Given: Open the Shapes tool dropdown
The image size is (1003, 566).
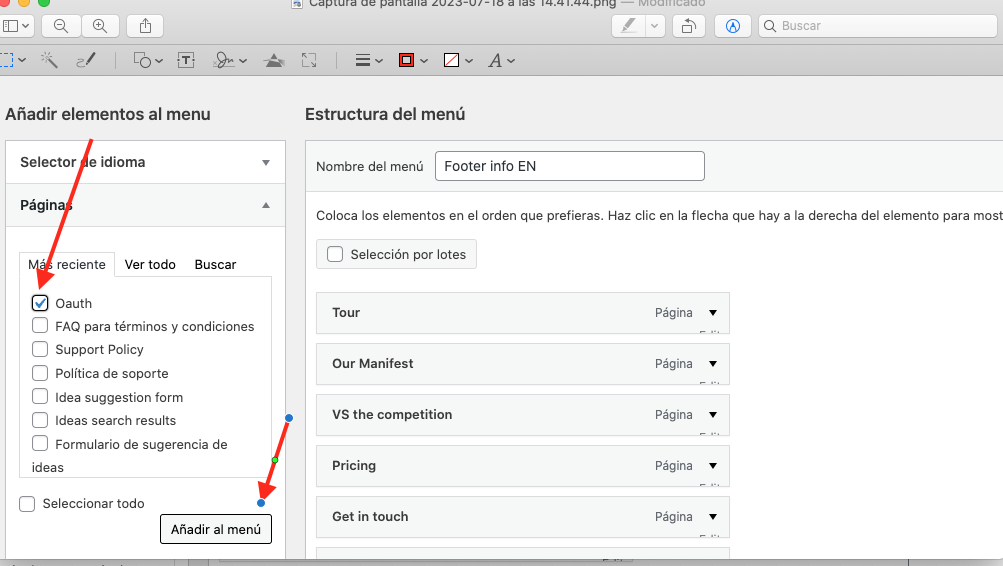Looking at the screenshot, I should [x=148, y=61].
